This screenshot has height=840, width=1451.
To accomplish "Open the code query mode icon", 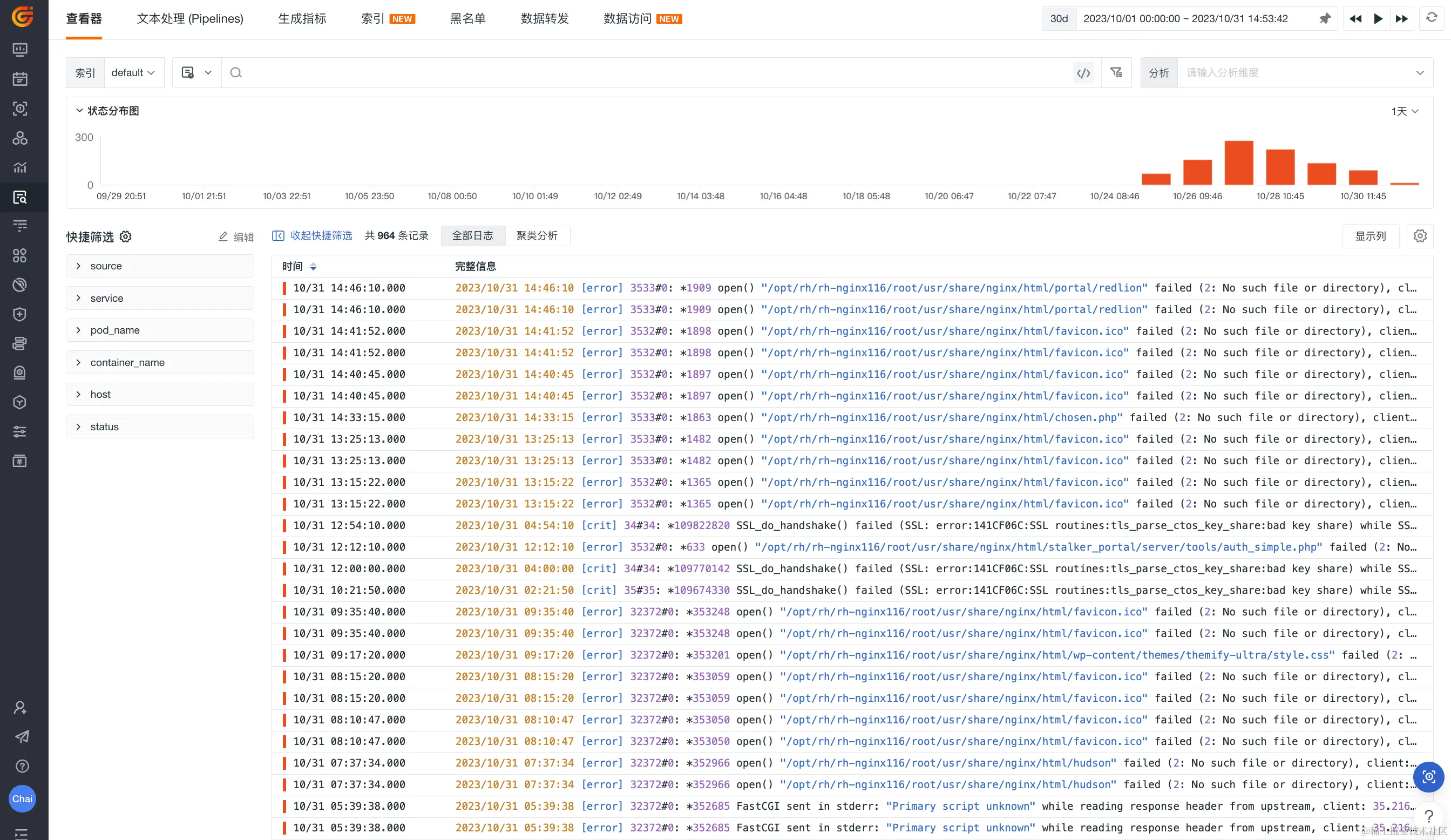I will pyautogui.click(x=1083, y=72).
